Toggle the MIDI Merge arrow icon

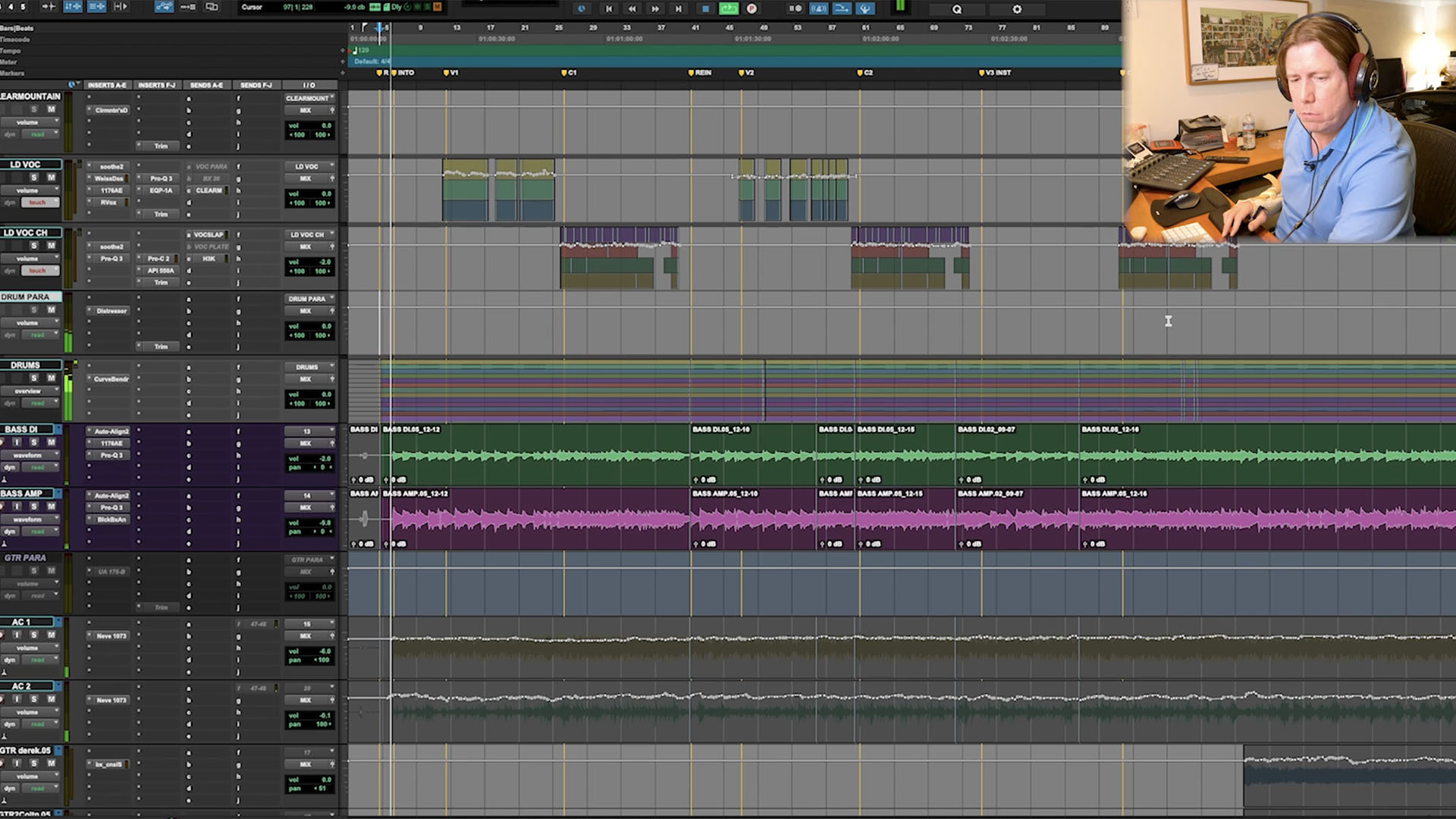842,8
